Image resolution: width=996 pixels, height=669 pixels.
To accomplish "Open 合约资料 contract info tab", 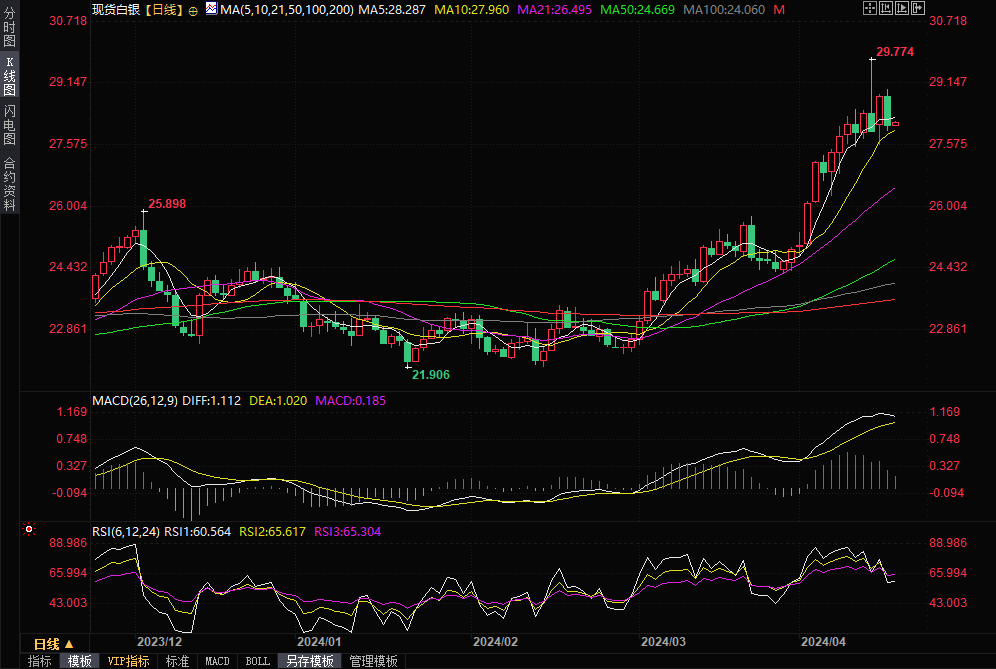I will click(x=9, y=184).
